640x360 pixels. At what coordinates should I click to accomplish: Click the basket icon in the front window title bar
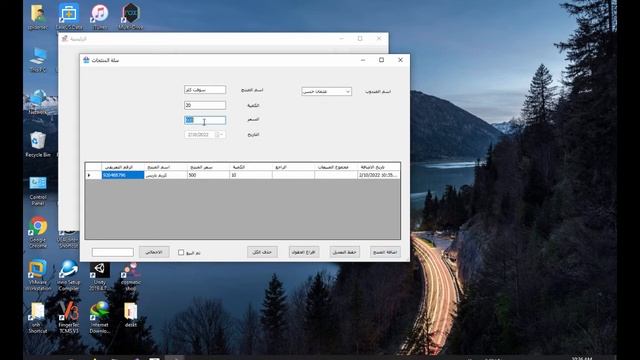click(86, 60)
